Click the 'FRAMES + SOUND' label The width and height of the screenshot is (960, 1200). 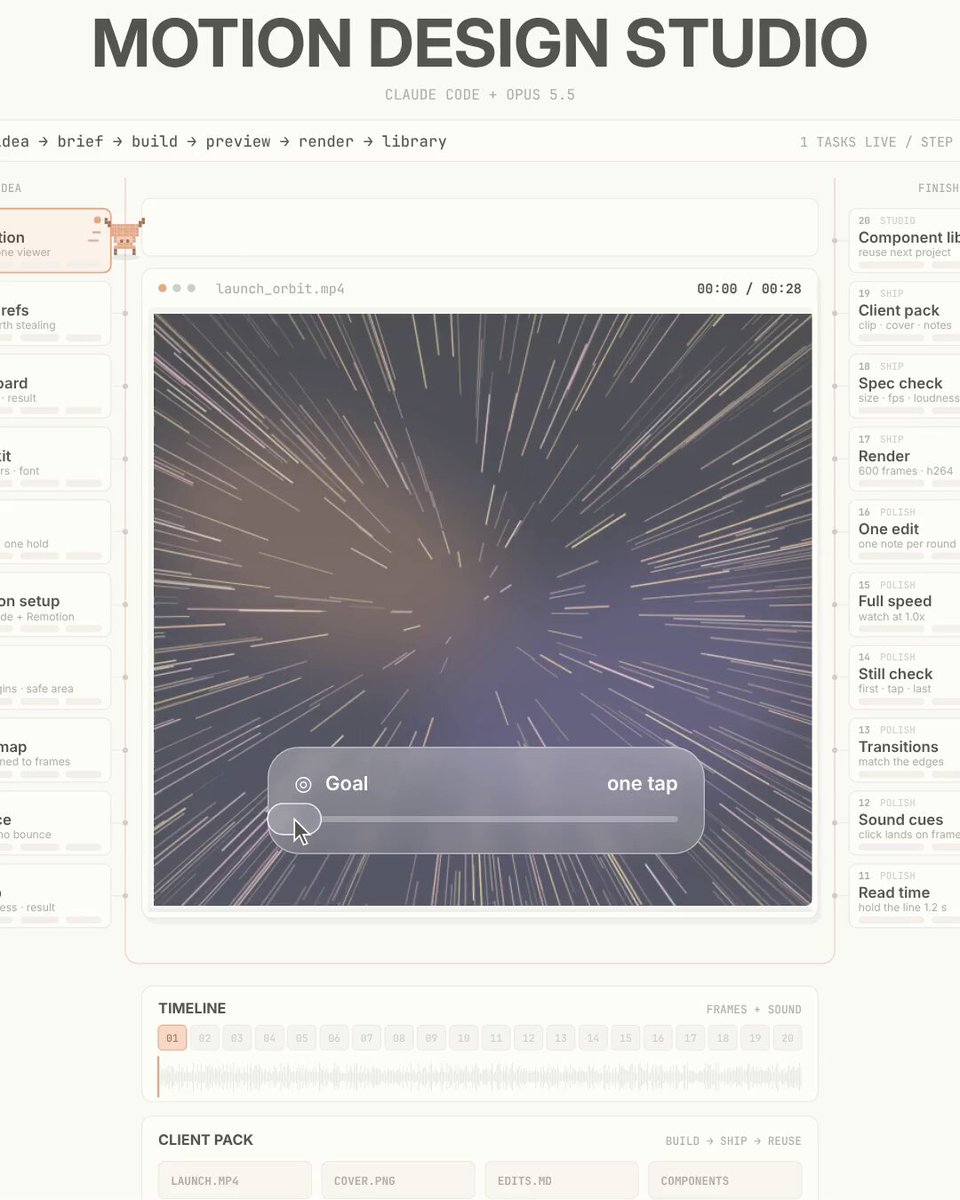pos(754,1009)
